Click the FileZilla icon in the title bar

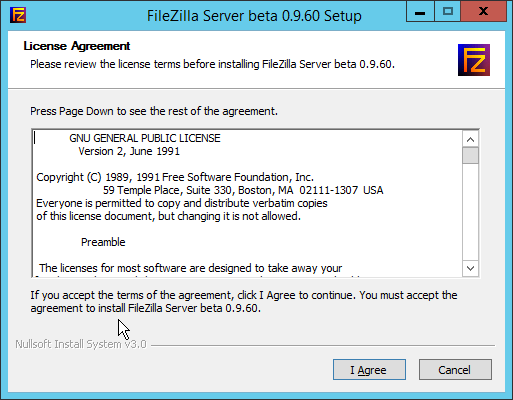coord(18,15)
